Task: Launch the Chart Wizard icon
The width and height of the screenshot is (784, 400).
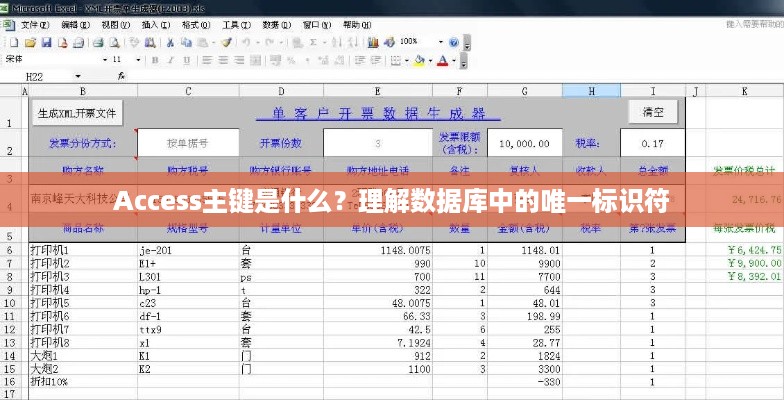Action: (373, 43)
